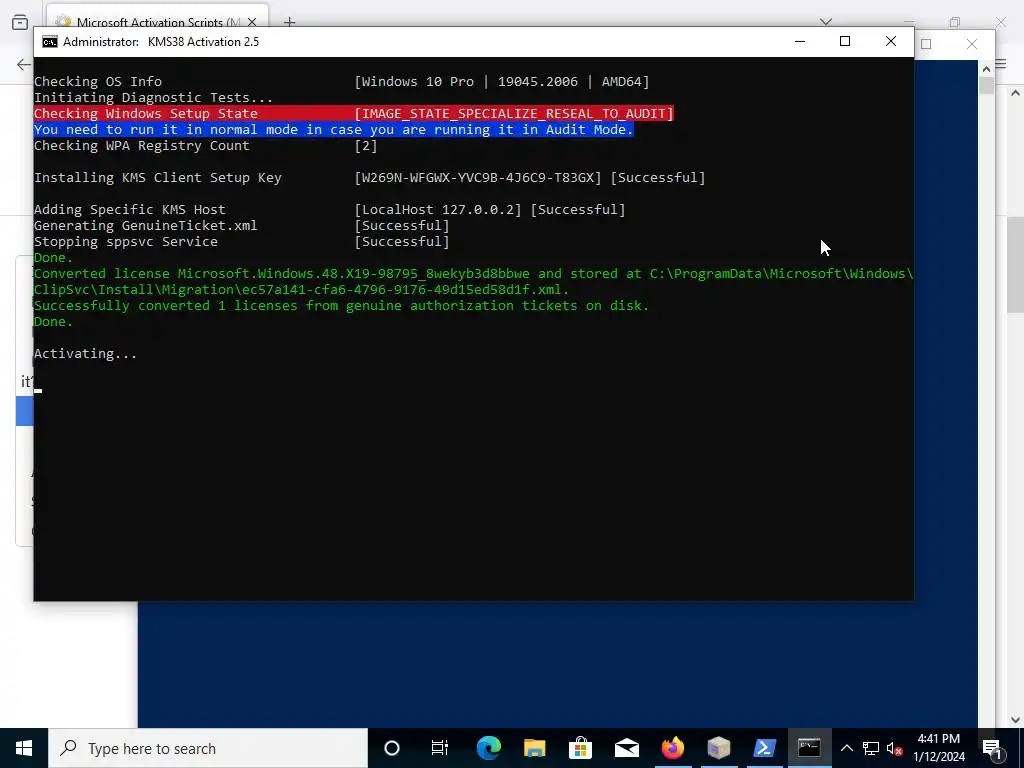Click PowerShell window scrollbar up arrow

[986, 68]
